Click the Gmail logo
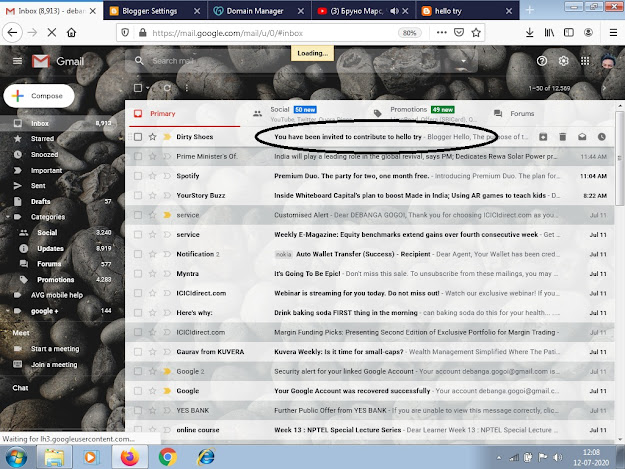 pyautogui.click(x=58, y=61)
